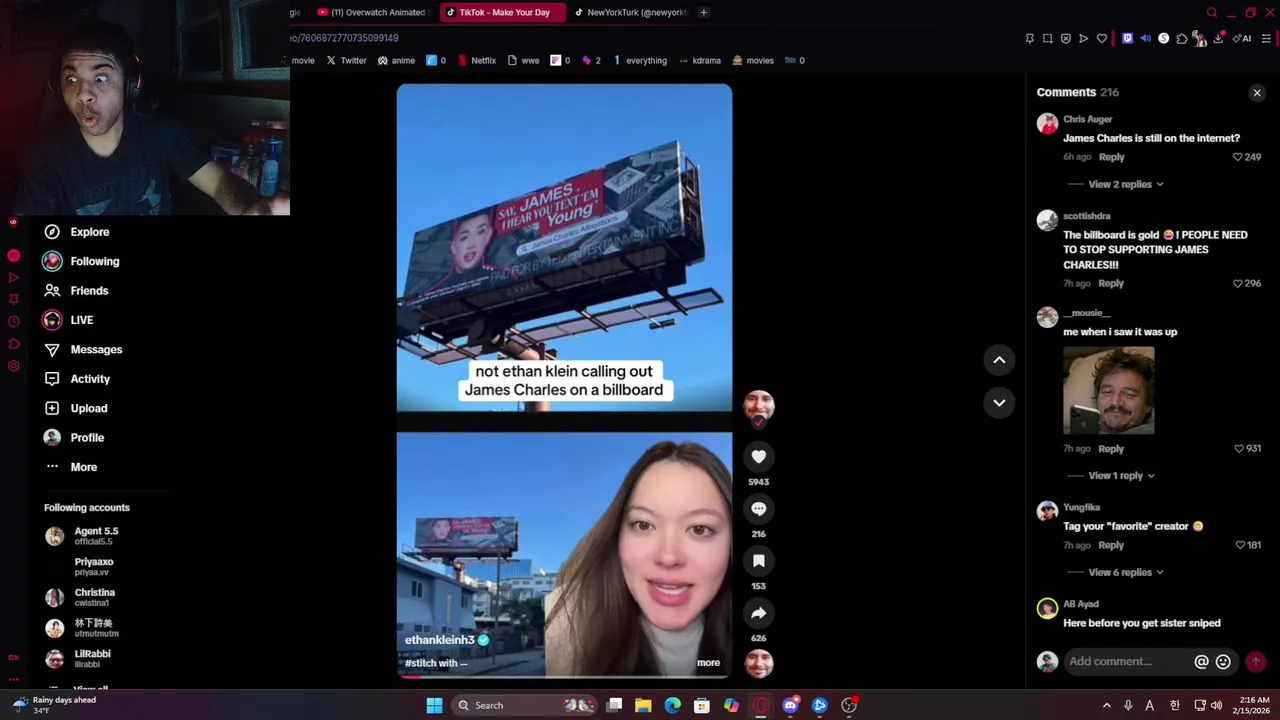Expand caption with 'more' link
The image size is (1280, 720).
(708, 662)
